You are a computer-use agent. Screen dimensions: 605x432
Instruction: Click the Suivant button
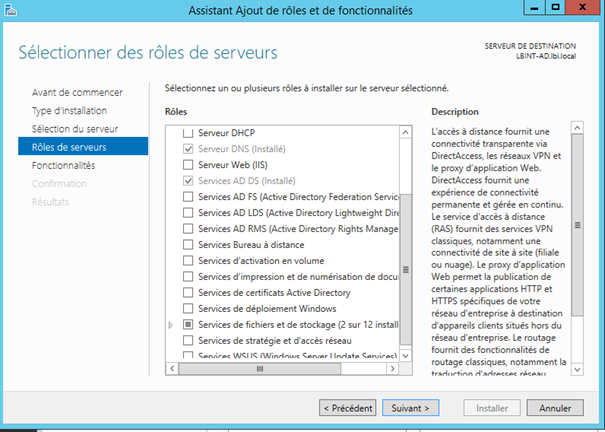tap(410, 408)
